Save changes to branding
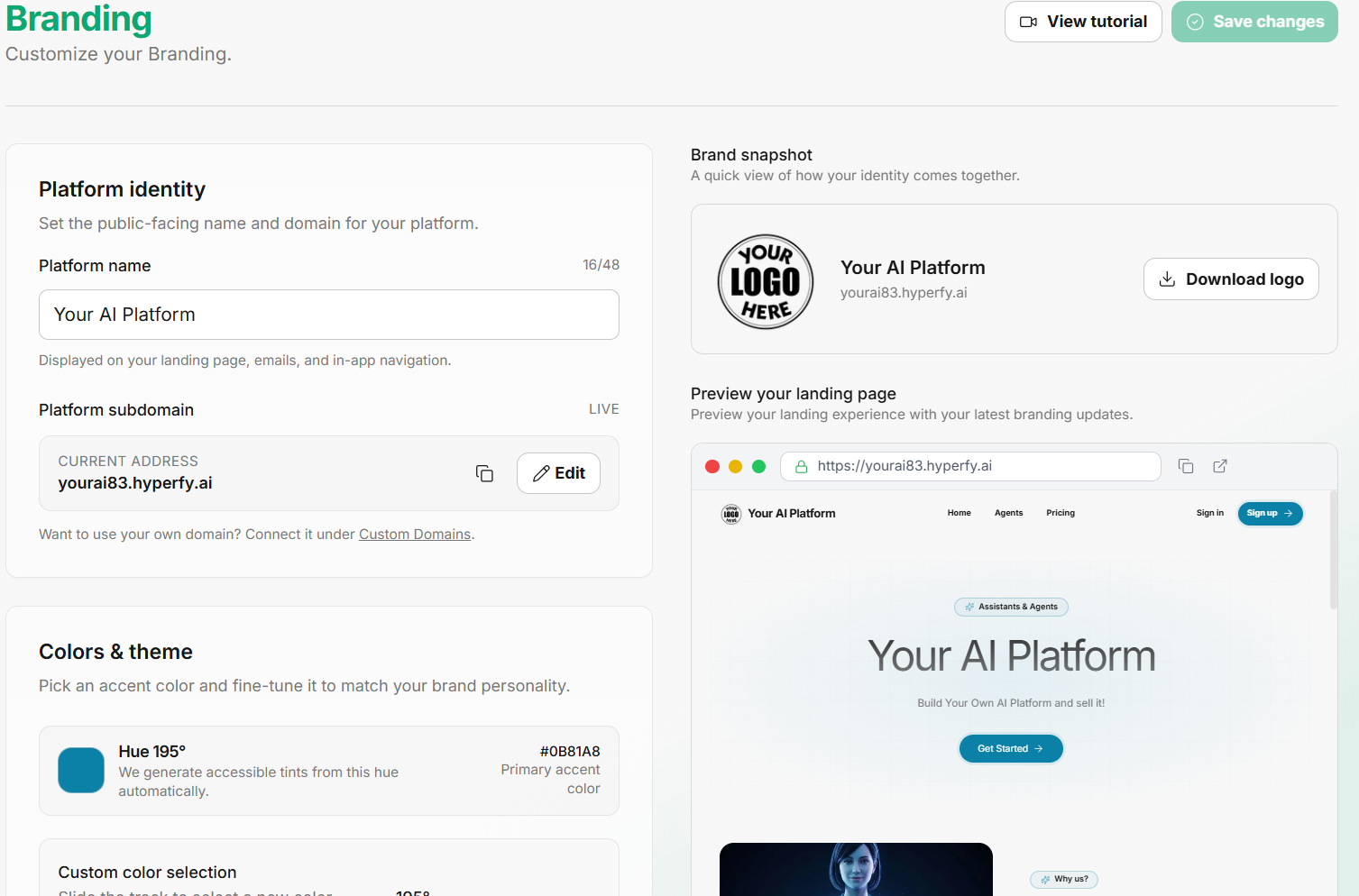Image resolution: width=1359 pixels, height=896 pixels. pyautogui.click(x=1254, y=22)
